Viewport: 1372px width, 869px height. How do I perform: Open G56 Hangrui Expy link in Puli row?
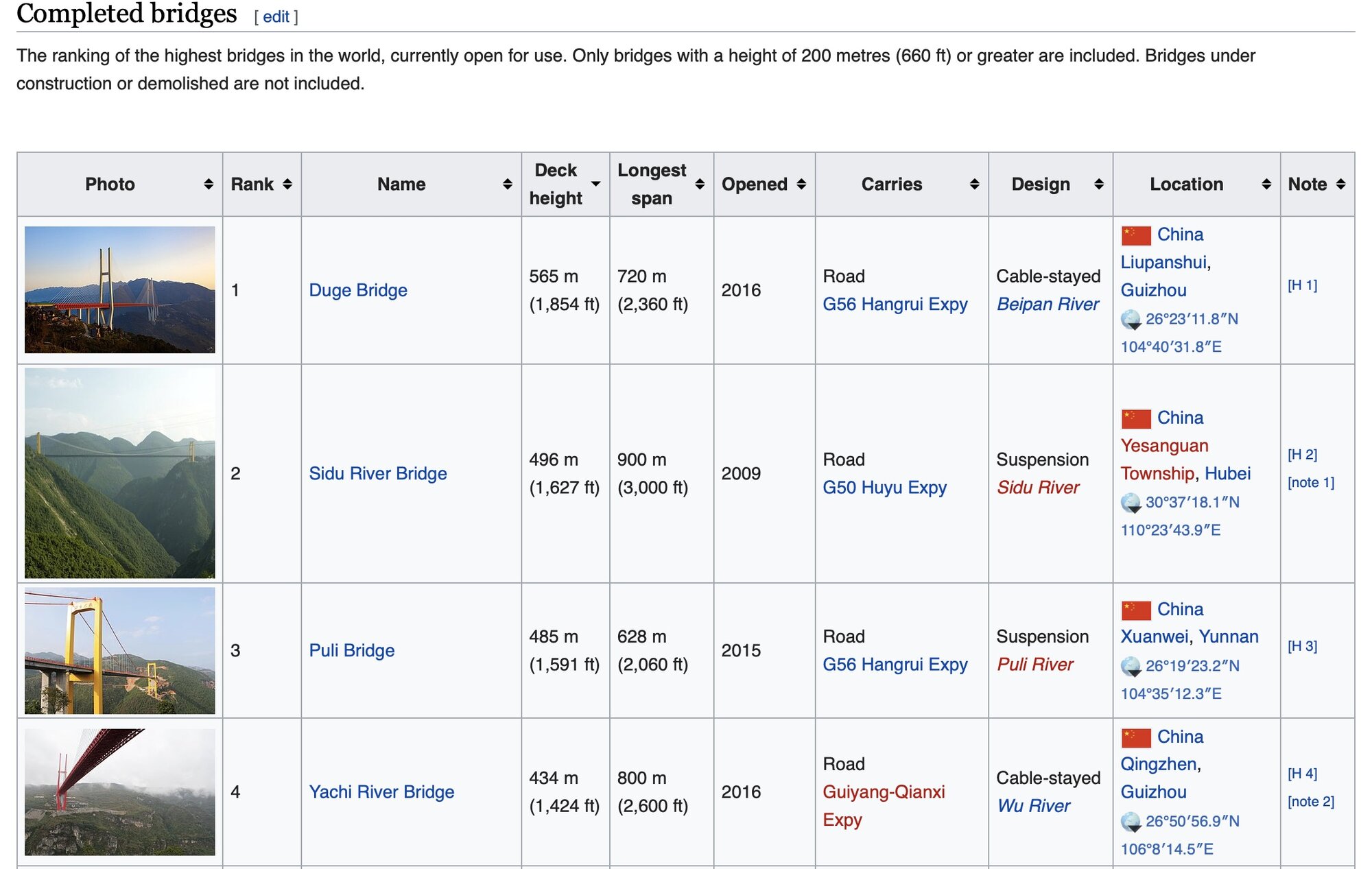point(895,665)
